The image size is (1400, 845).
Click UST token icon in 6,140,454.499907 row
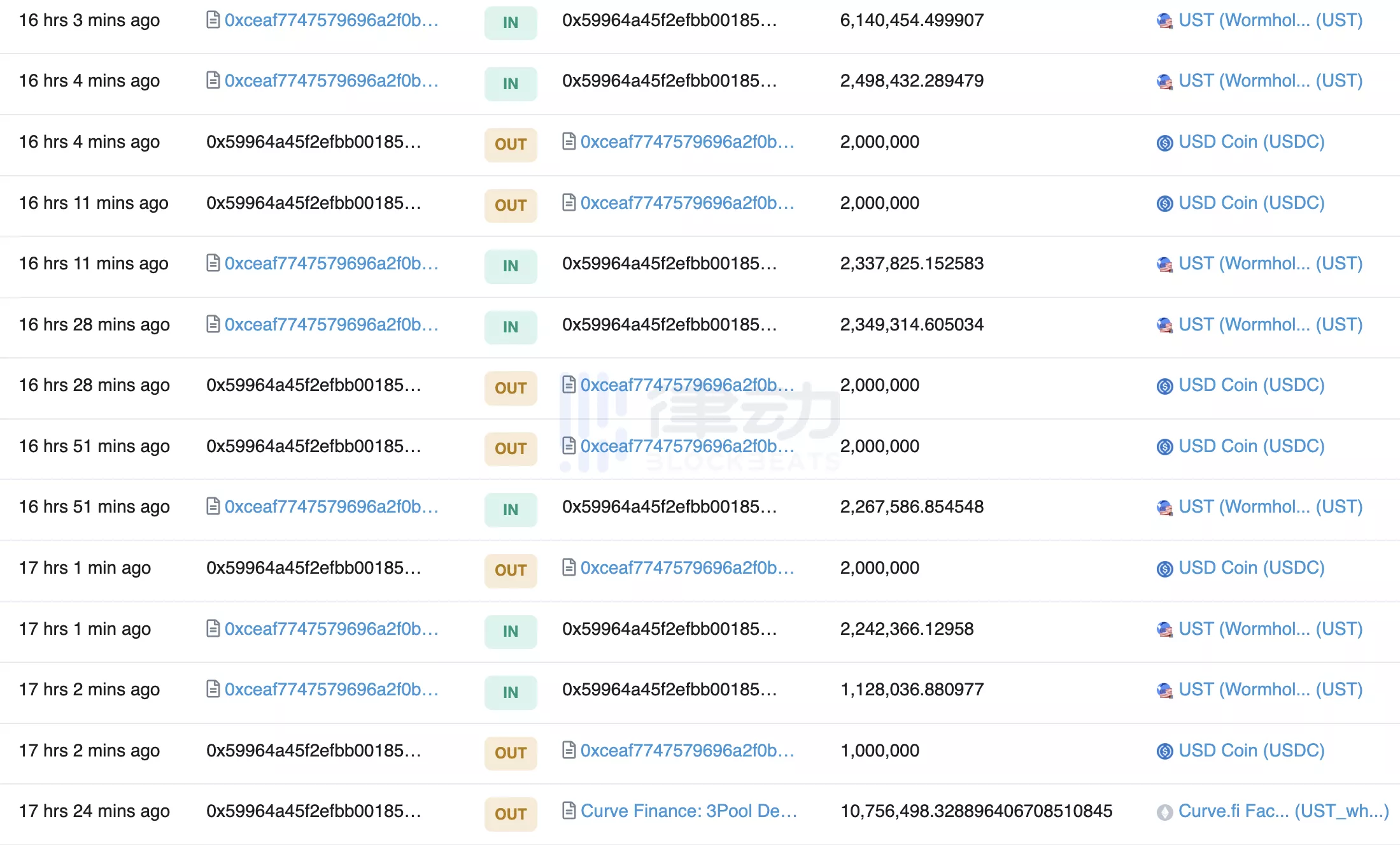[1164, 21]
